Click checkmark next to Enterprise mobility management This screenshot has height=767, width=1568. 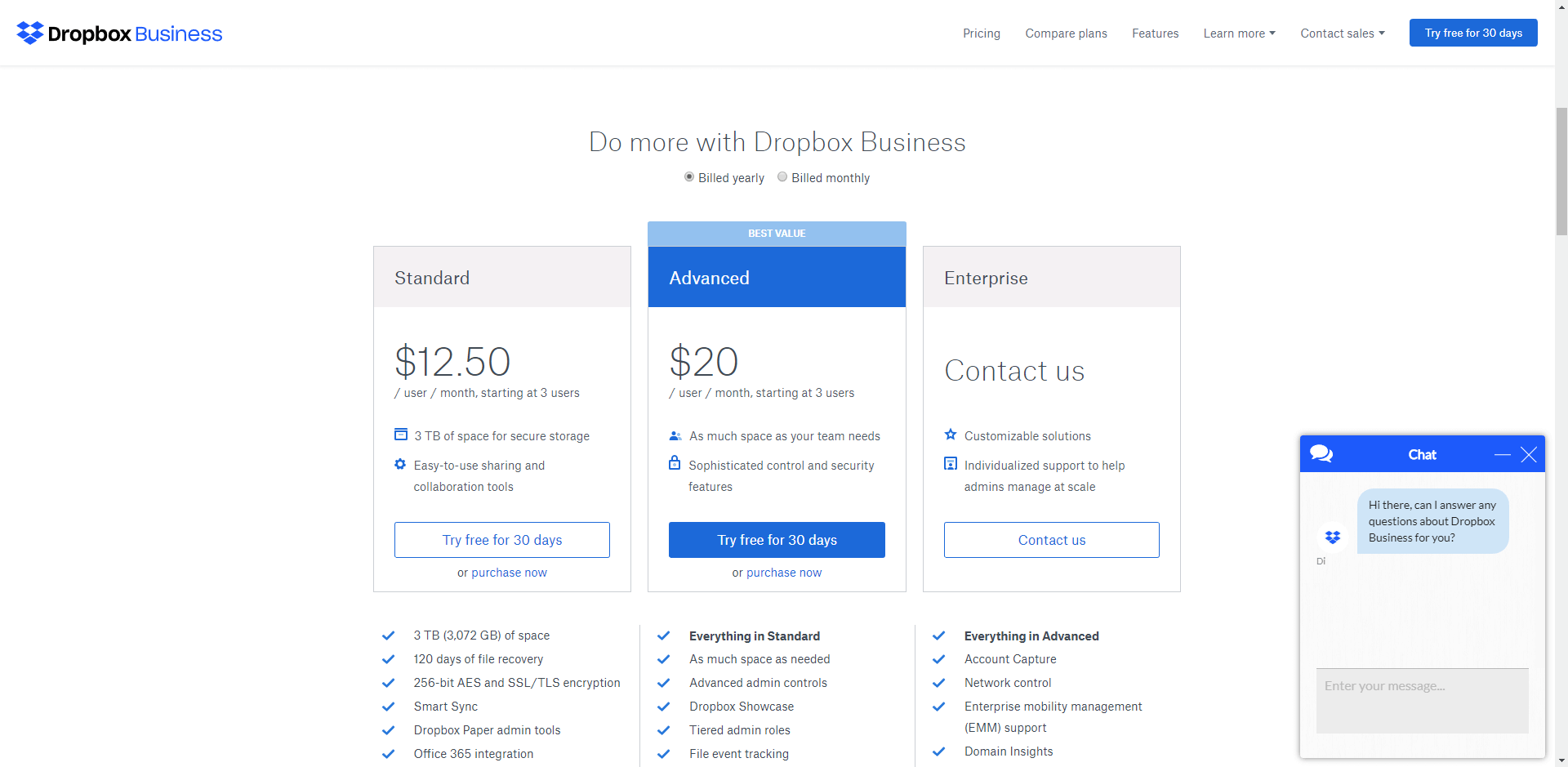click(x=938, y=707)
